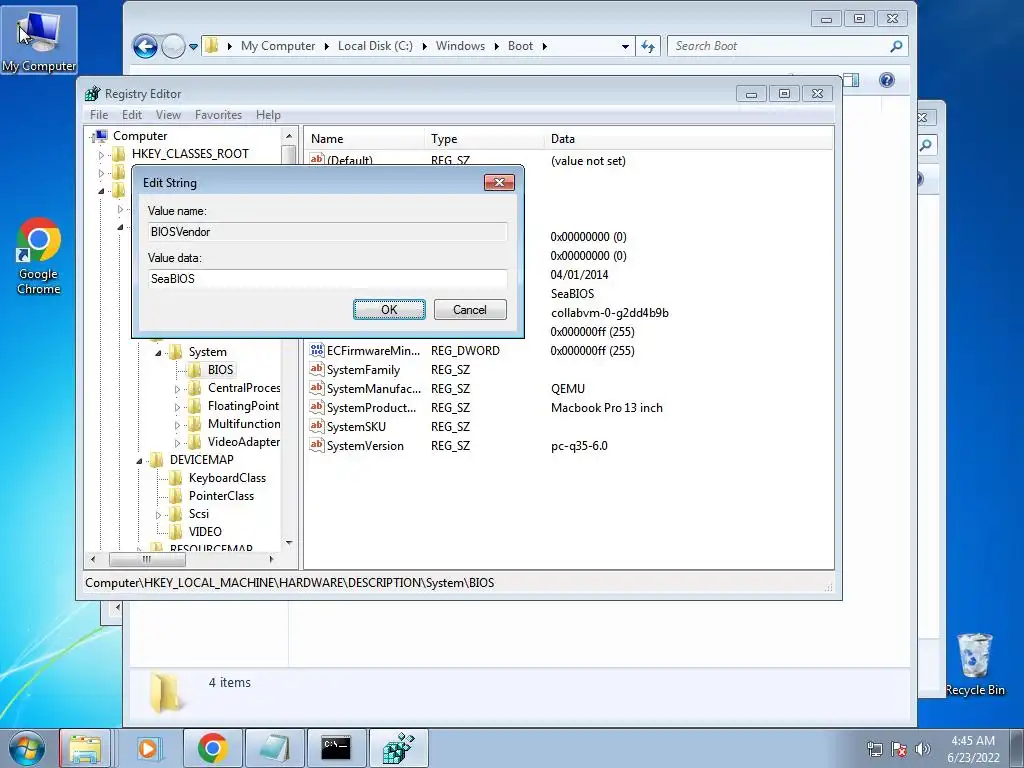1024x768 pixels.
Task: Click the Search Boot input box
Action: [777, 46]
